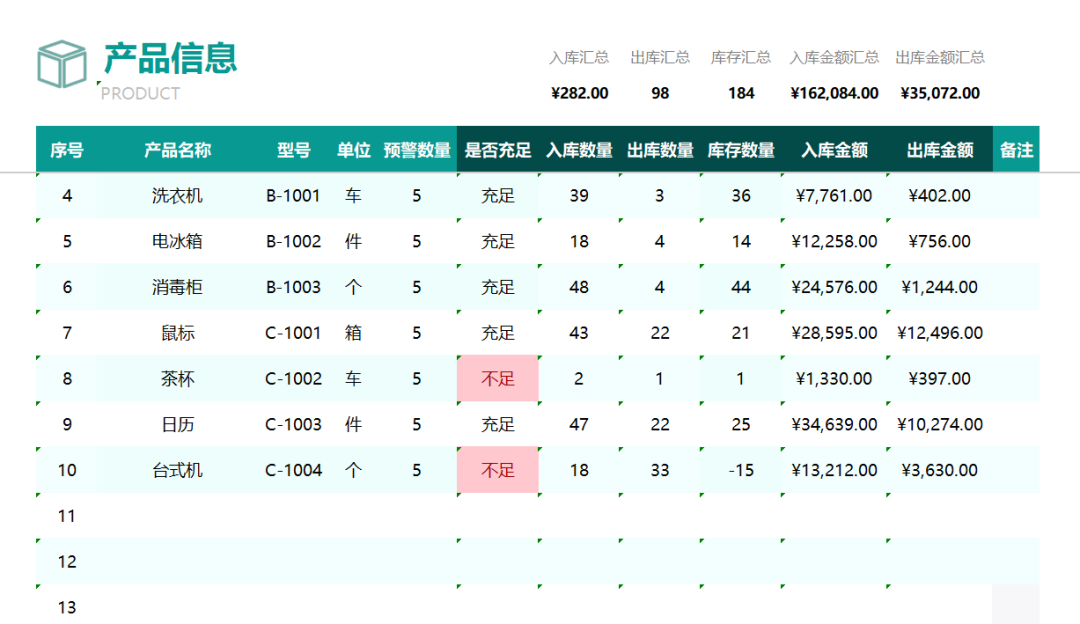Select the 鼠标 product name cell

(x=177, y=333)
